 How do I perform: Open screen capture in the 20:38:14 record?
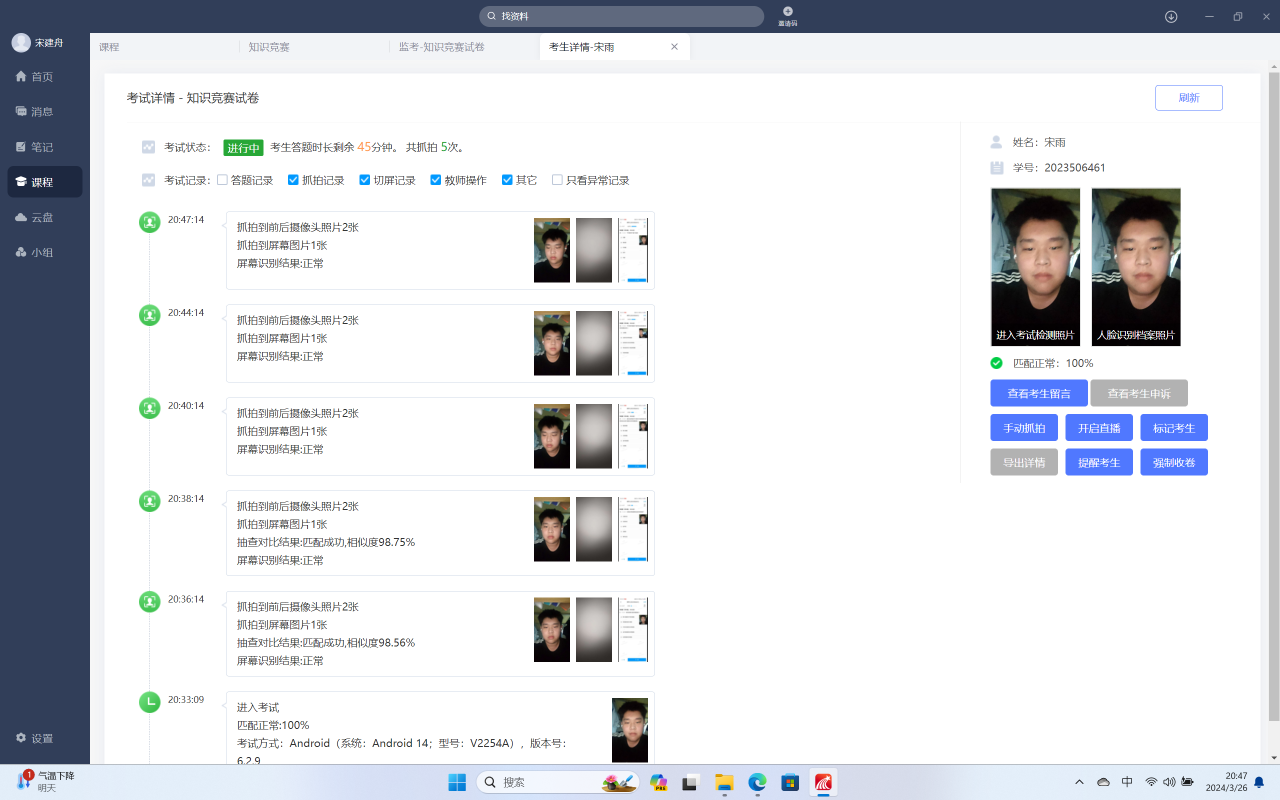pos(633,529)
